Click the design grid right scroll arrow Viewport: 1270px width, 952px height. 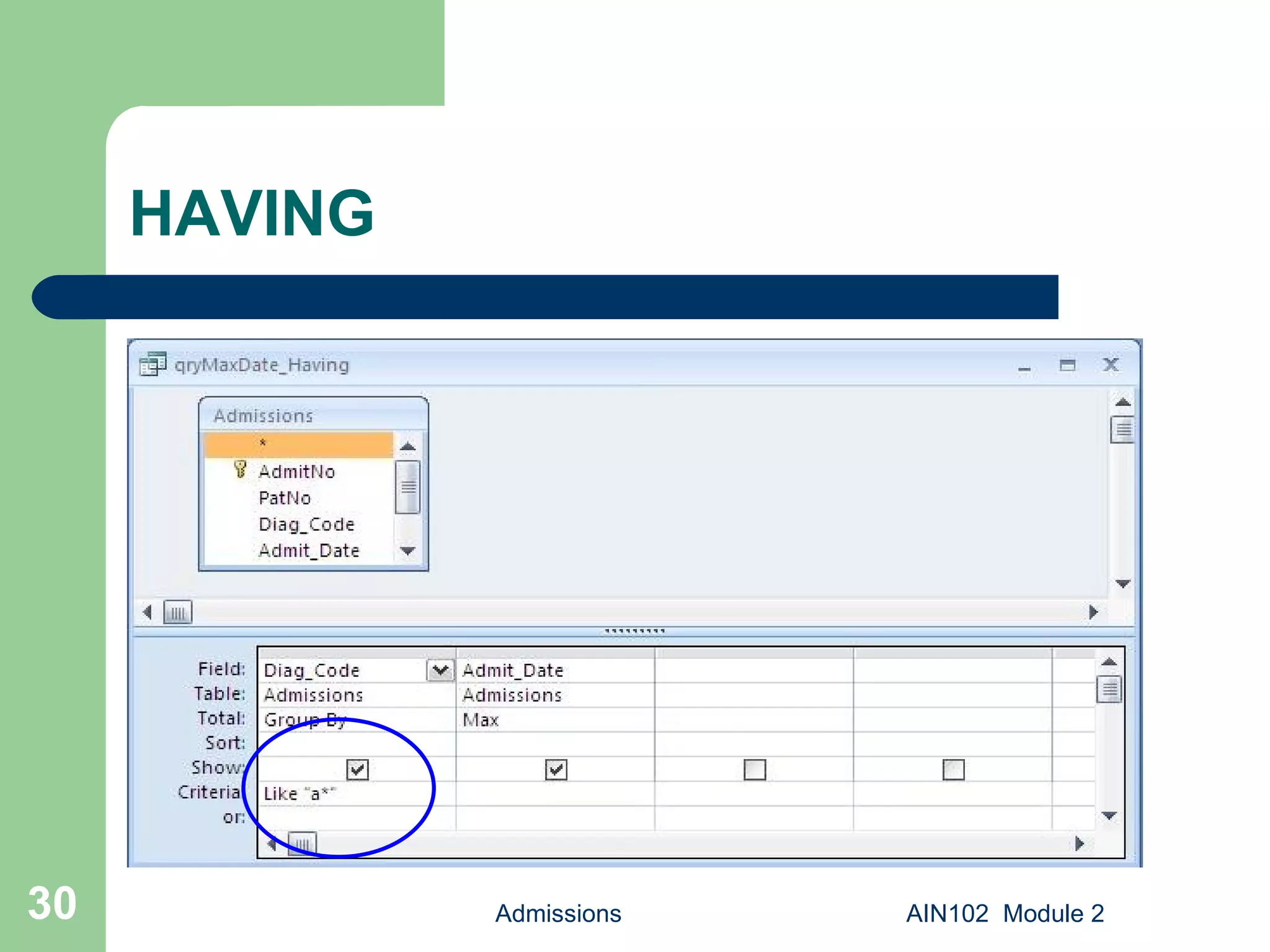pos(1079,844)
